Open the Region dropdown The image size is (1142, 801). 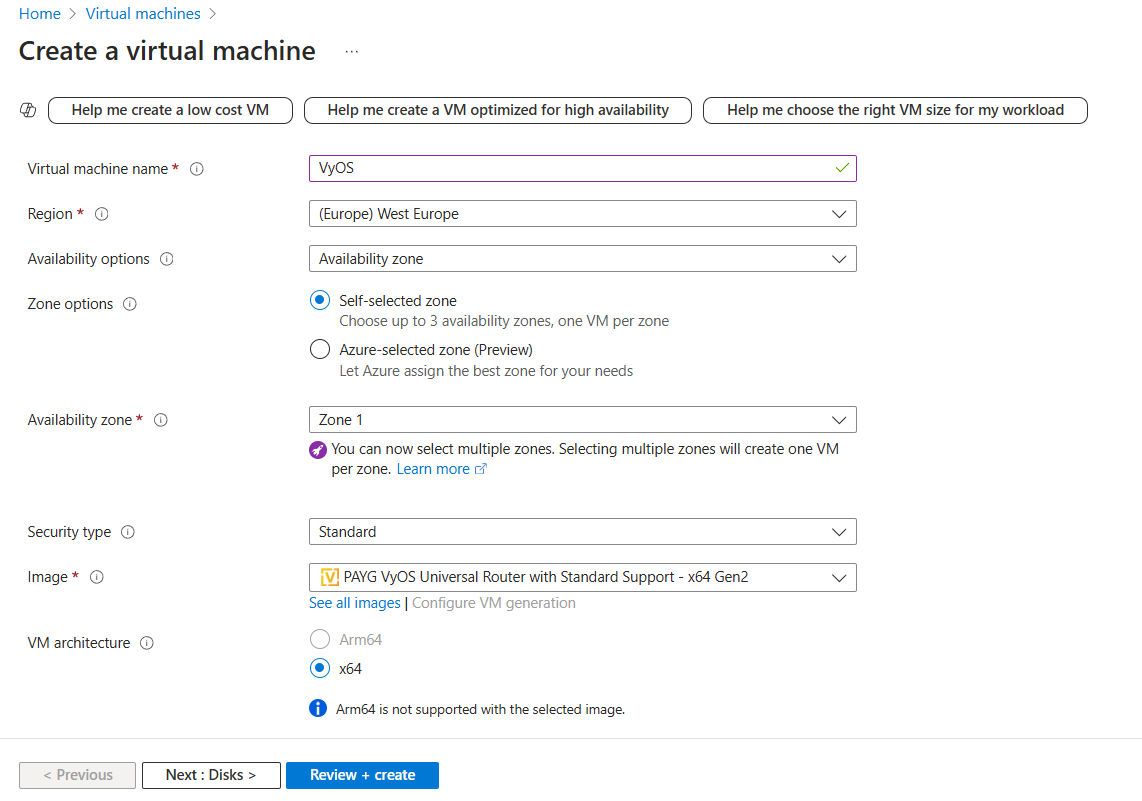(x=839, y=213)
